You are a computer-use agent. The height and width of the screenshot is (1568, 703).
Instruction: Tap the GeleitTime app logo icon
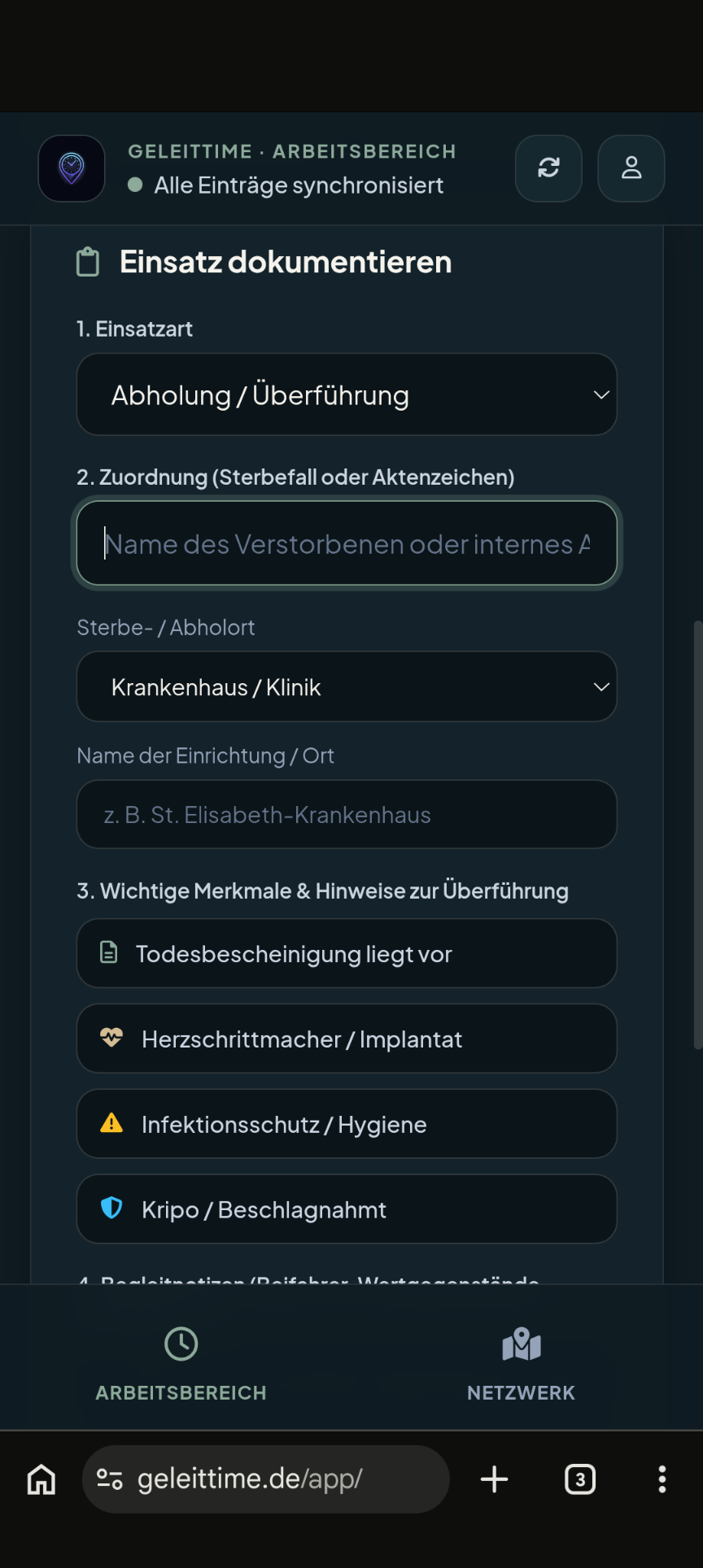click(x=72, y=168)
